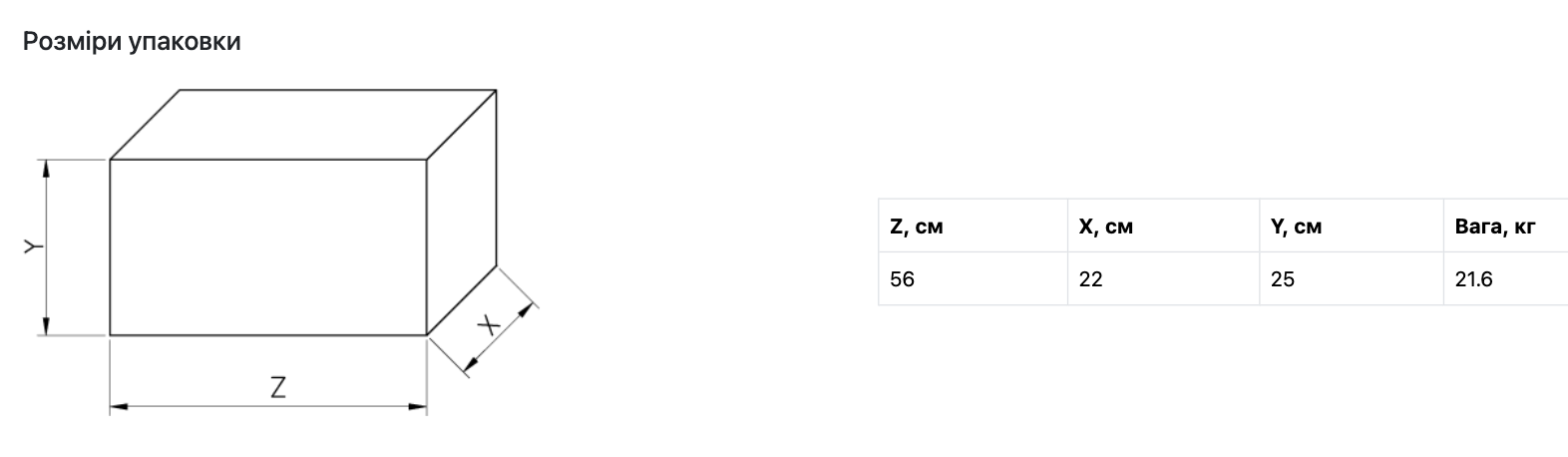Image resolution: width=1568 pixels, height=457 pixels.
Task: Click the bottom arrowhead of the Y line
Action: click(45, 326)
